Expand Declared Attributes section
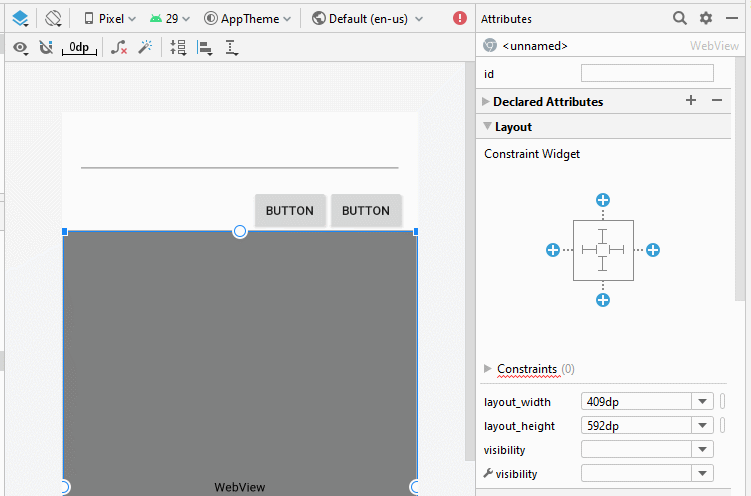 coord(486,101)
